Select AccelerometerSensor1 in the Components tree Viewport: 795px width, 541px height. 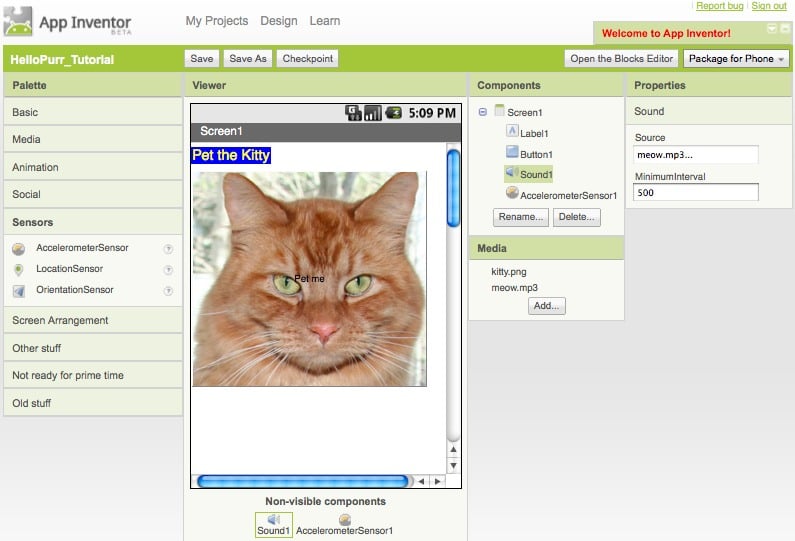pos(568,196)
